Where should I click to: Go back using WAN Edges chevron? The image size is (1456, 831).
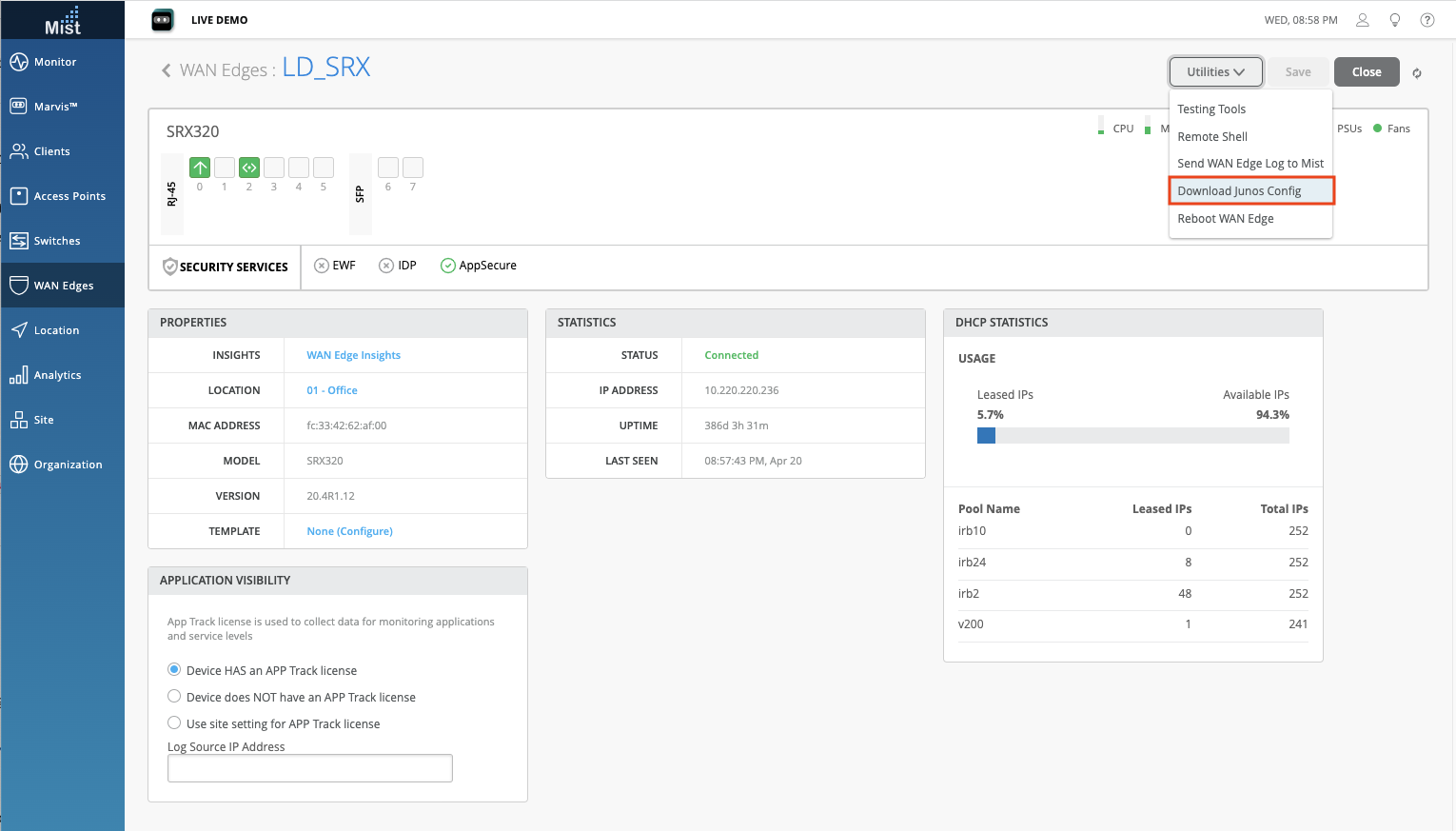(x=167, y=70)
